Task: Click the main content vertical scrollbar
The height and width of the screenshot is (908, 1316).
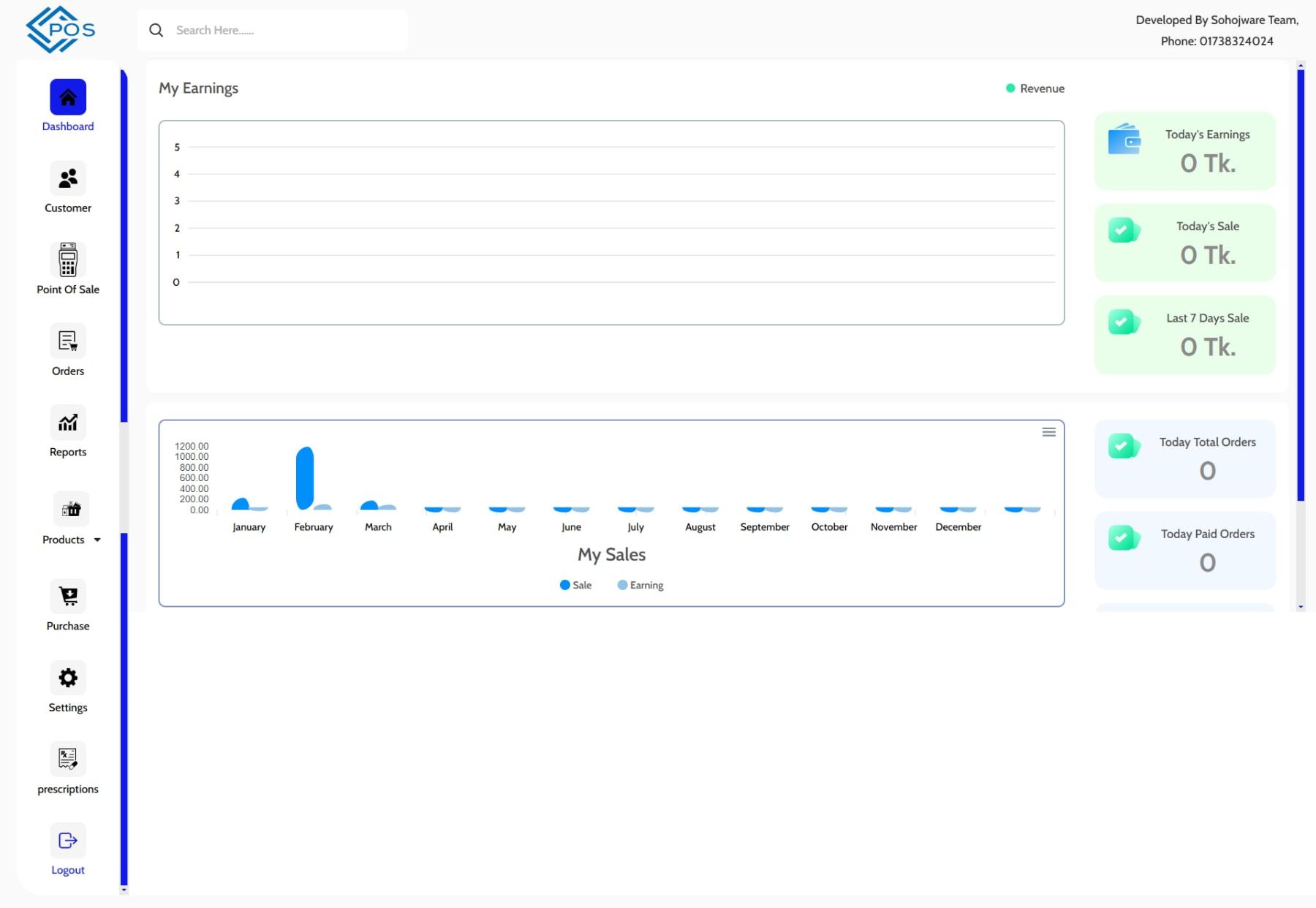Action: pyautogui.click(x=1301, y=336)
